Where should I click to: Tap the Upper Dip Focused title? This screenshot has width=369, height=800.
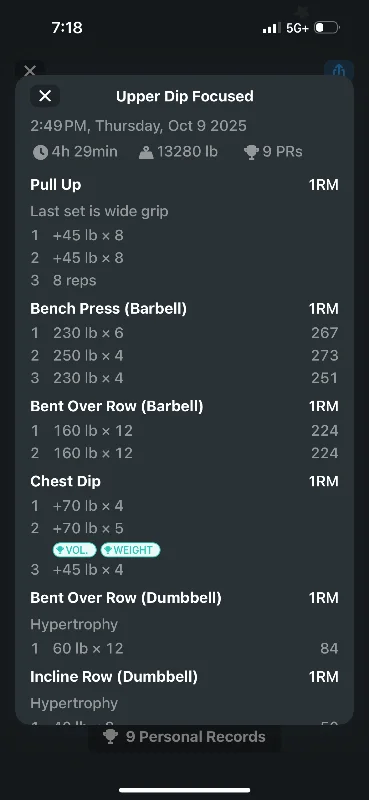pos(185,96)
